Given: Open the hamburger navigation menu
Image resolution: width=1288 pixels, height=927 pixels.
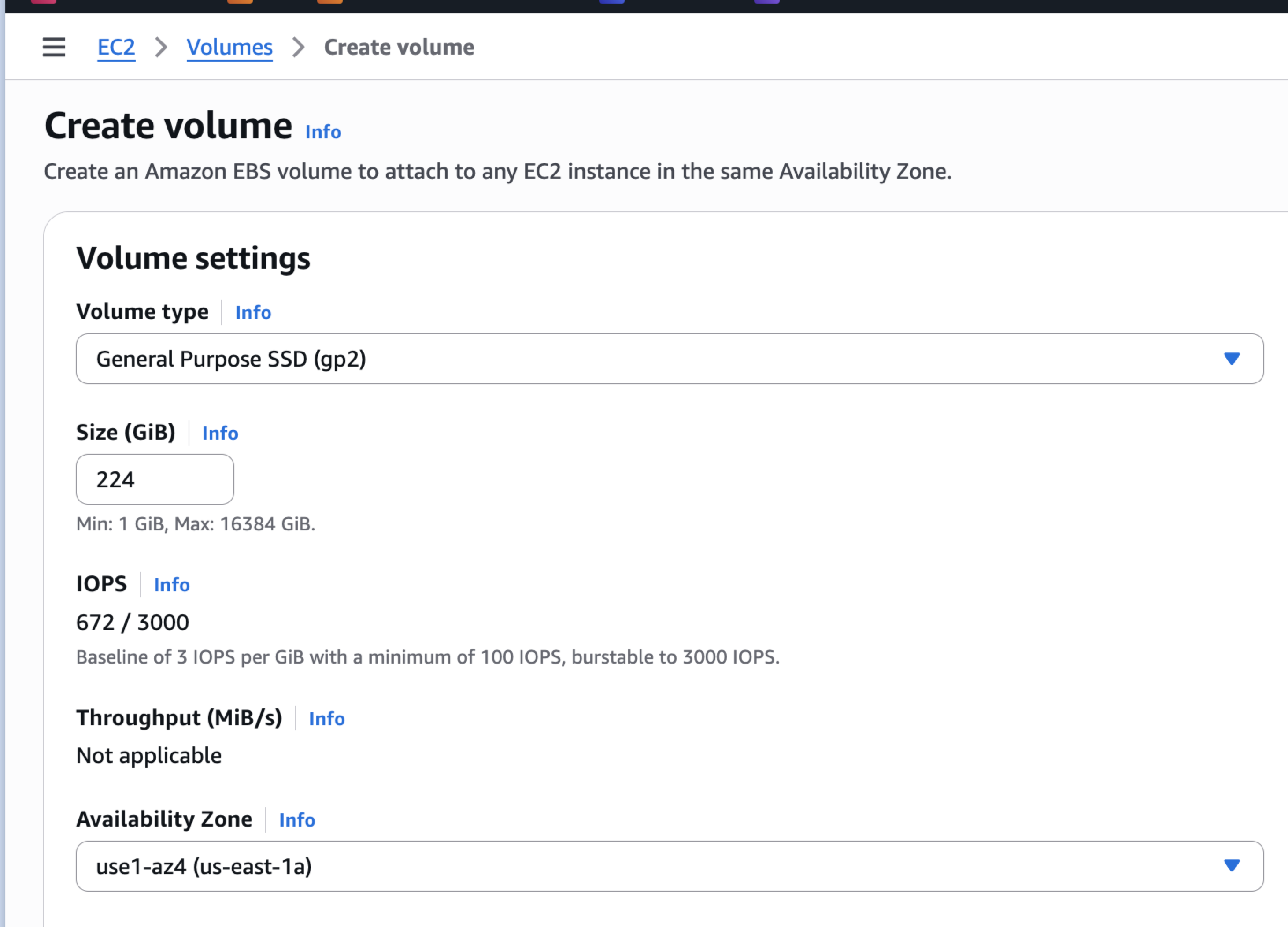Looking at the screenshot, I should pos(54,47).
